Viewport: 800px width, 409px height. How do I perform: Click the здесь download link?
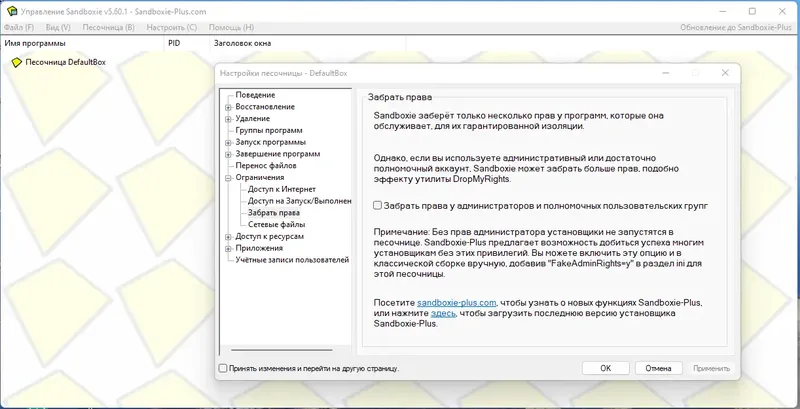[443, 313]
